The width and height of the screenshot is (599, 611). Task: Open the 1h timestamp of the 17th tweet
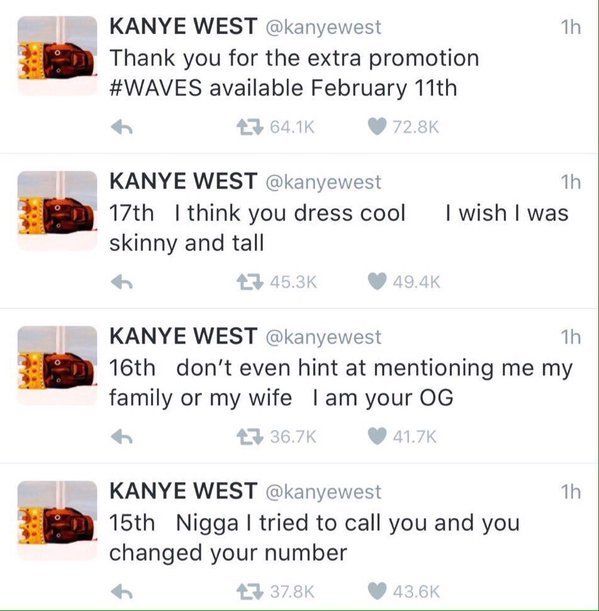pyautogui.click(x=571, y=182)
